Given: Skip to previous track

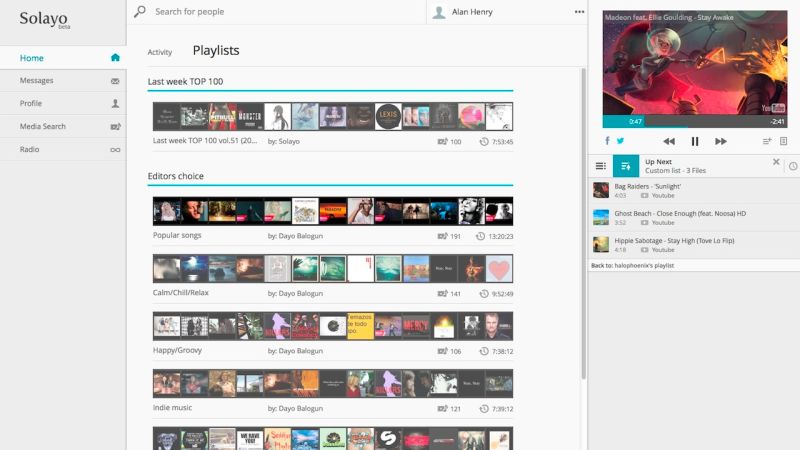Looking at the screenshot, I should (x=669, y=141).
